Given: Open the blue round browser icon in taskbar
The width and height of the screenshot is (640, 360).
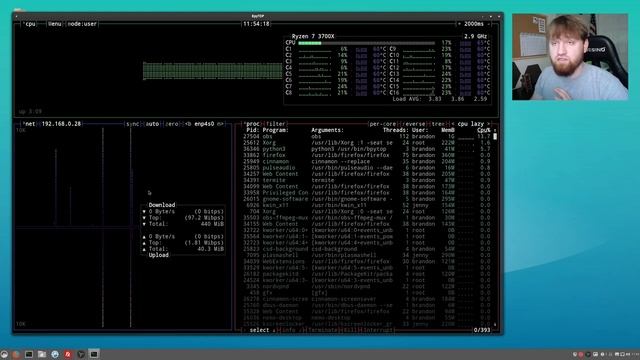Looking at the screenshot, I should pyautogui.click(x=55, y=354).
